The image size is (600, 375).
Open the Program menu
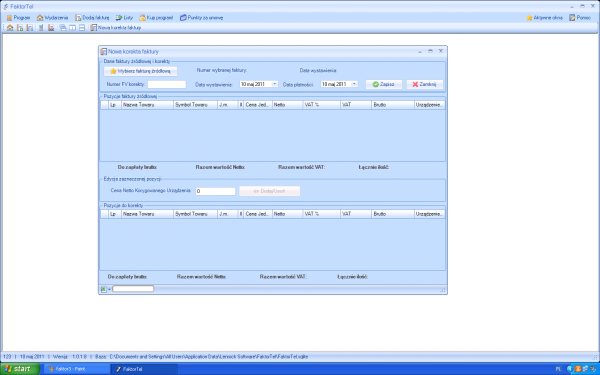click(18, 18)
